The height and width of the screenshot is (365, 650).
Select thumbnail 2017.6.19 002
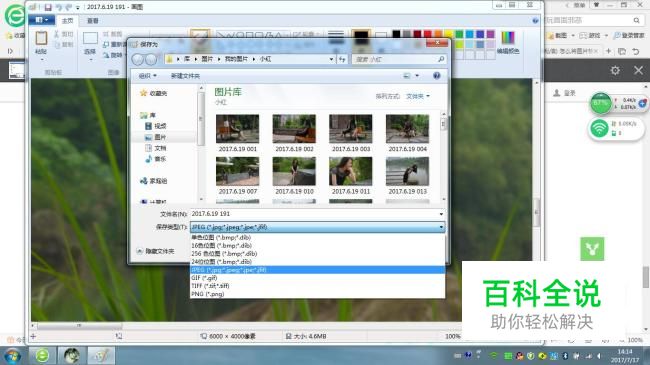[294, 133]
